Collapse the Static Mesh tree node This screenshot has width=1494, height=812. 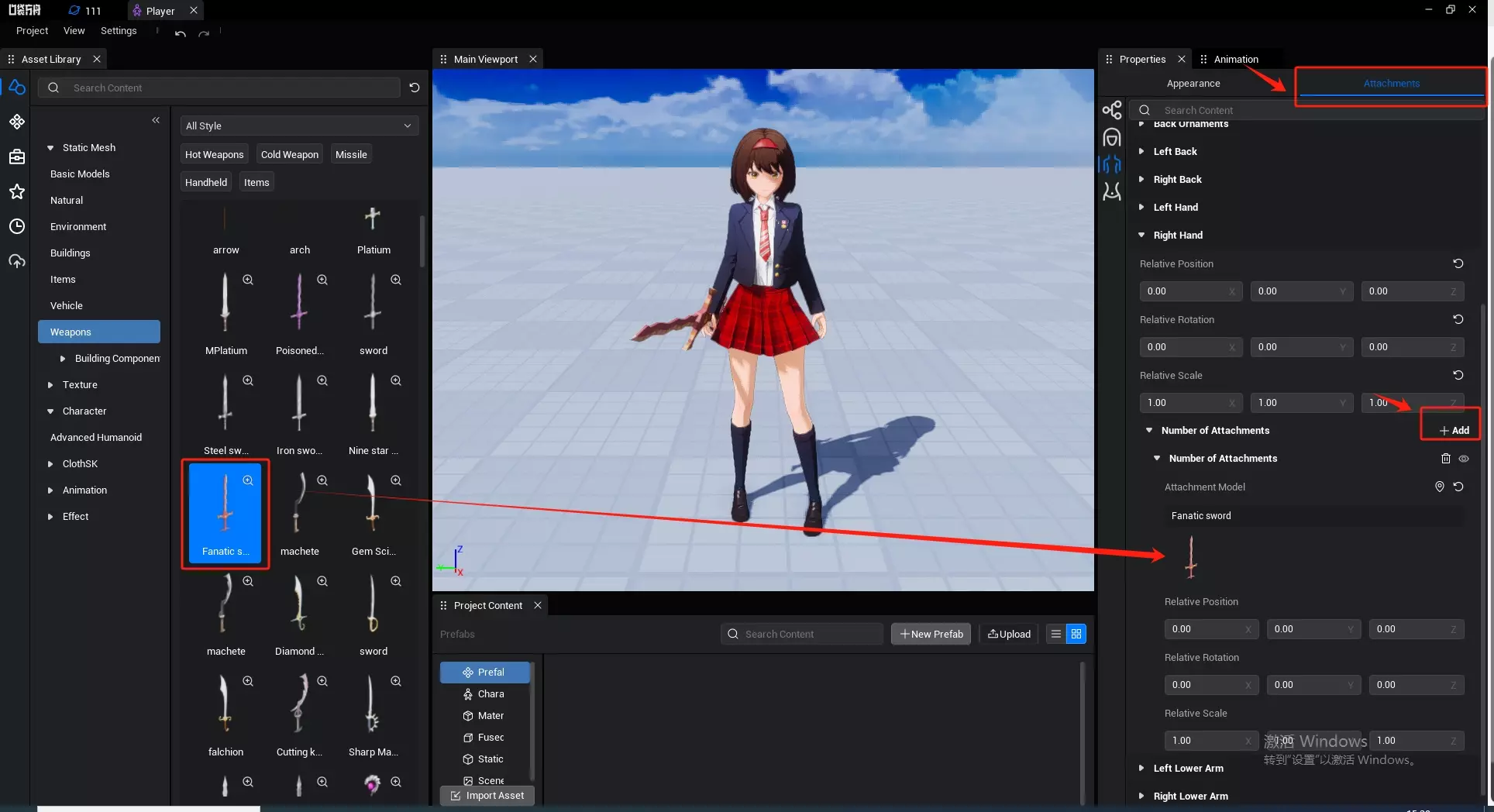[x=50, y=148]
